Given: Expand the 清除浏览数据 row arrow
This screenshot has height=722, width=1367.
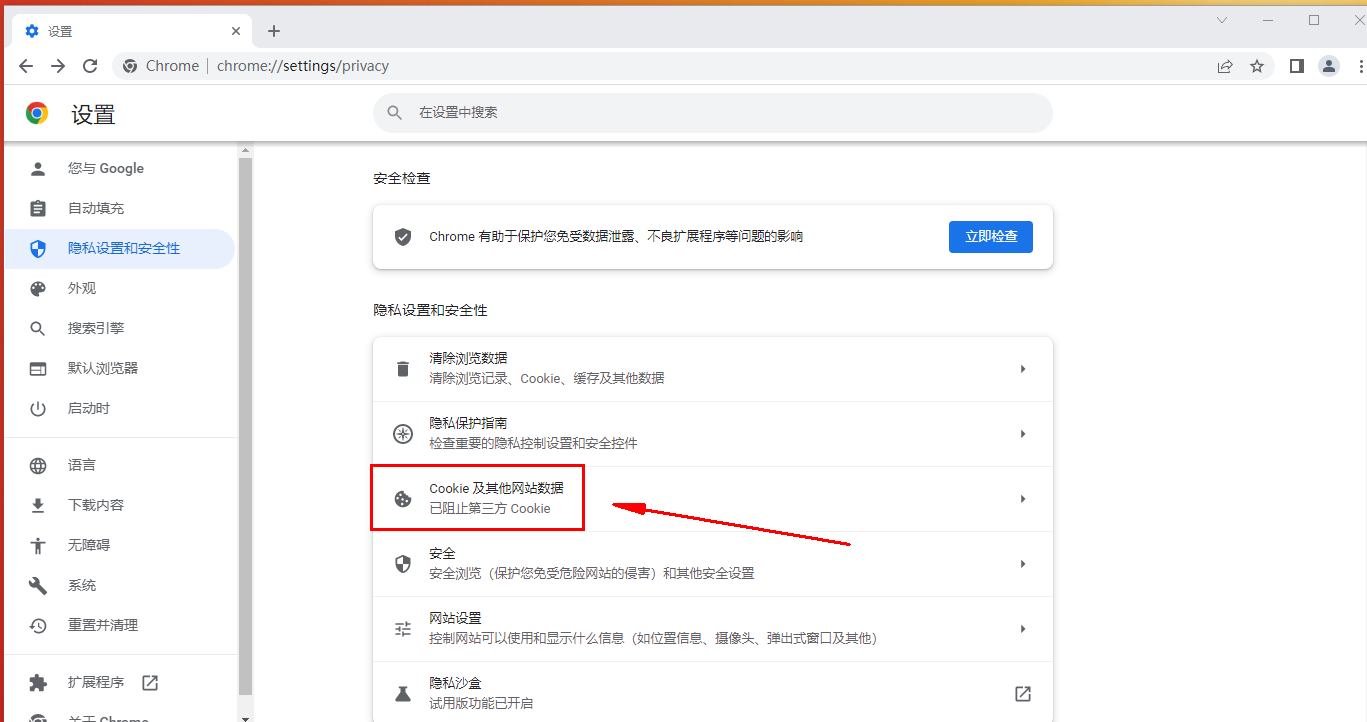Looking at the screenshot, I should tap(1022, 369).
